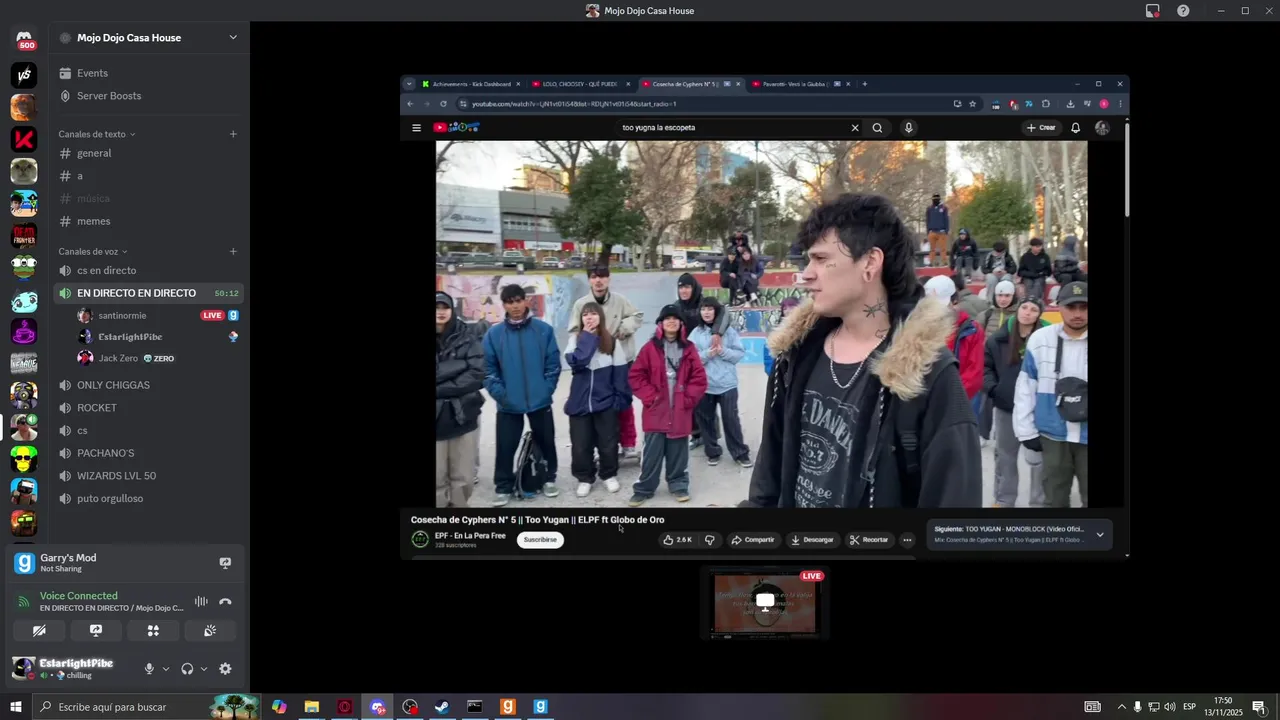The height and width of the screenshot is (720, 1280).
Task: Open Windows notification center icon
Action: (x=1259, y=707)
